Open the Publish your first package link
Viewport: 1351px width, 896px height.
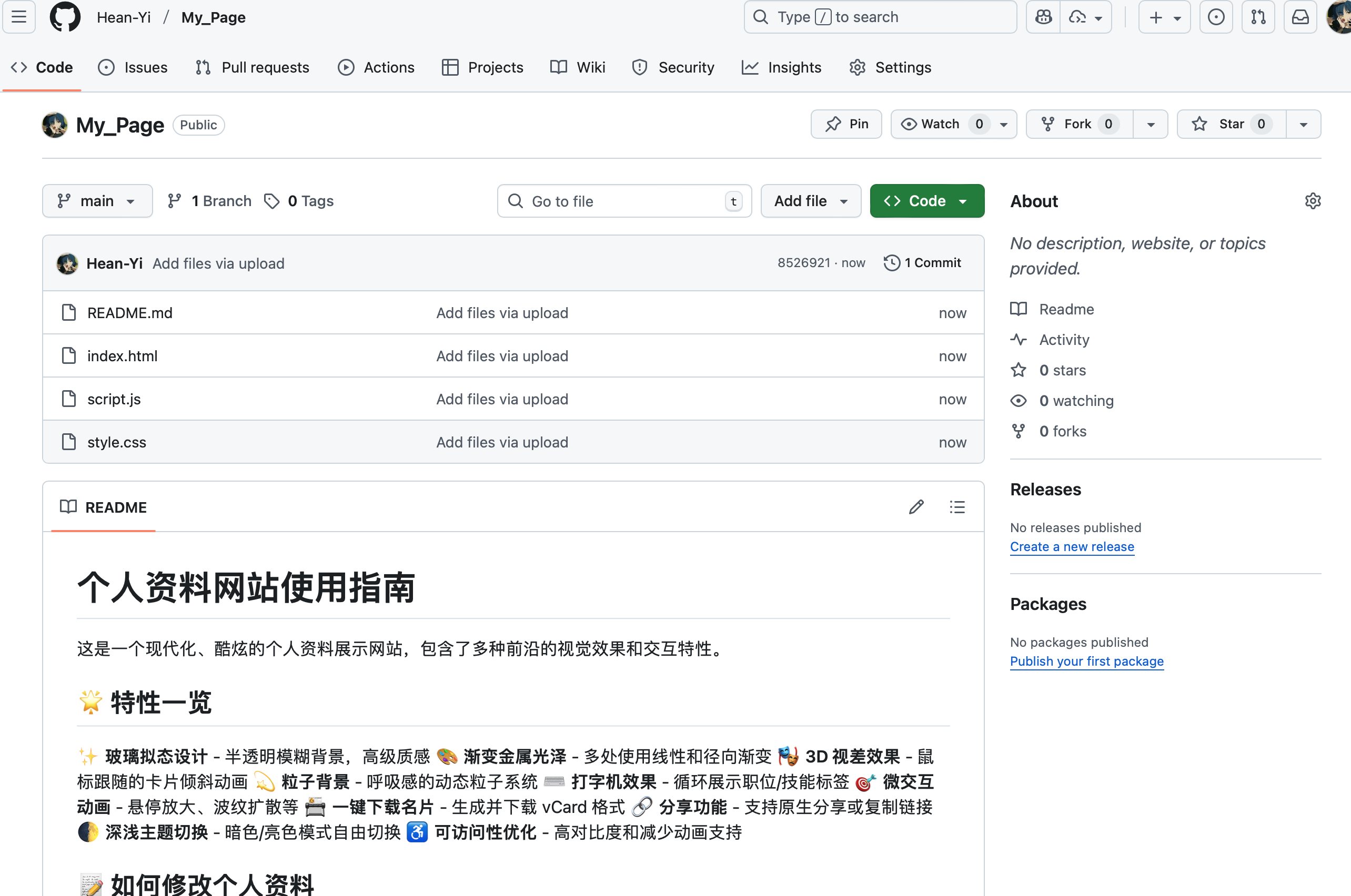pyautogui.click(x=1086, y=661)
